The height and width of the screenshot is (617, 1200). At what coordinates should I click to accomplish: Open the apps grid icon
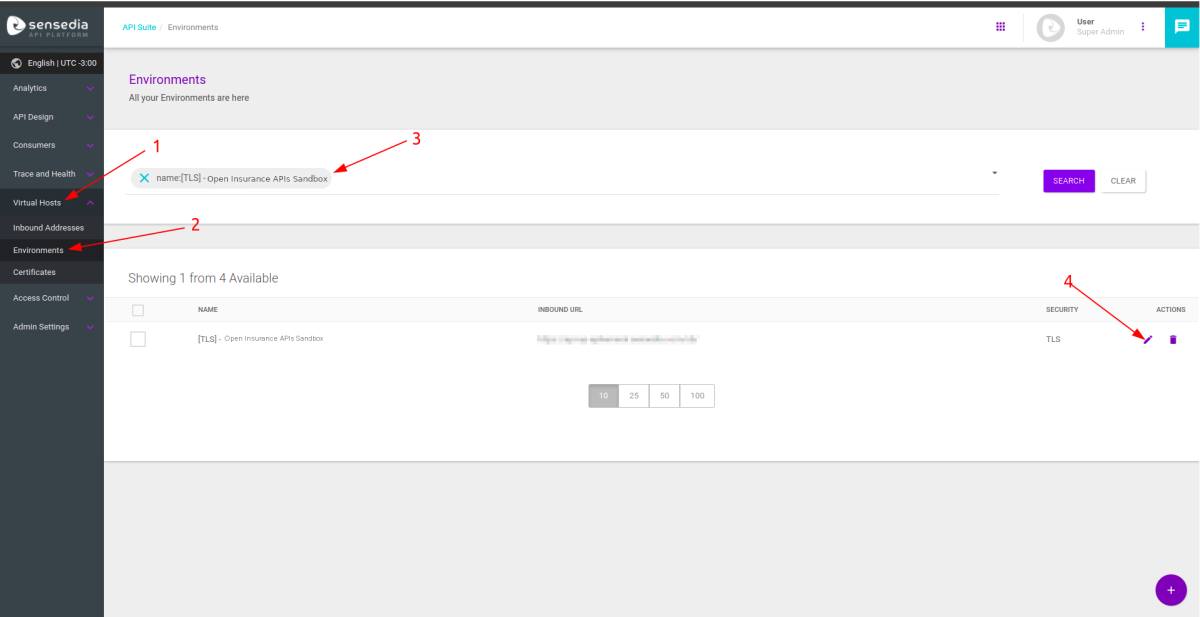pos(1000,27)
